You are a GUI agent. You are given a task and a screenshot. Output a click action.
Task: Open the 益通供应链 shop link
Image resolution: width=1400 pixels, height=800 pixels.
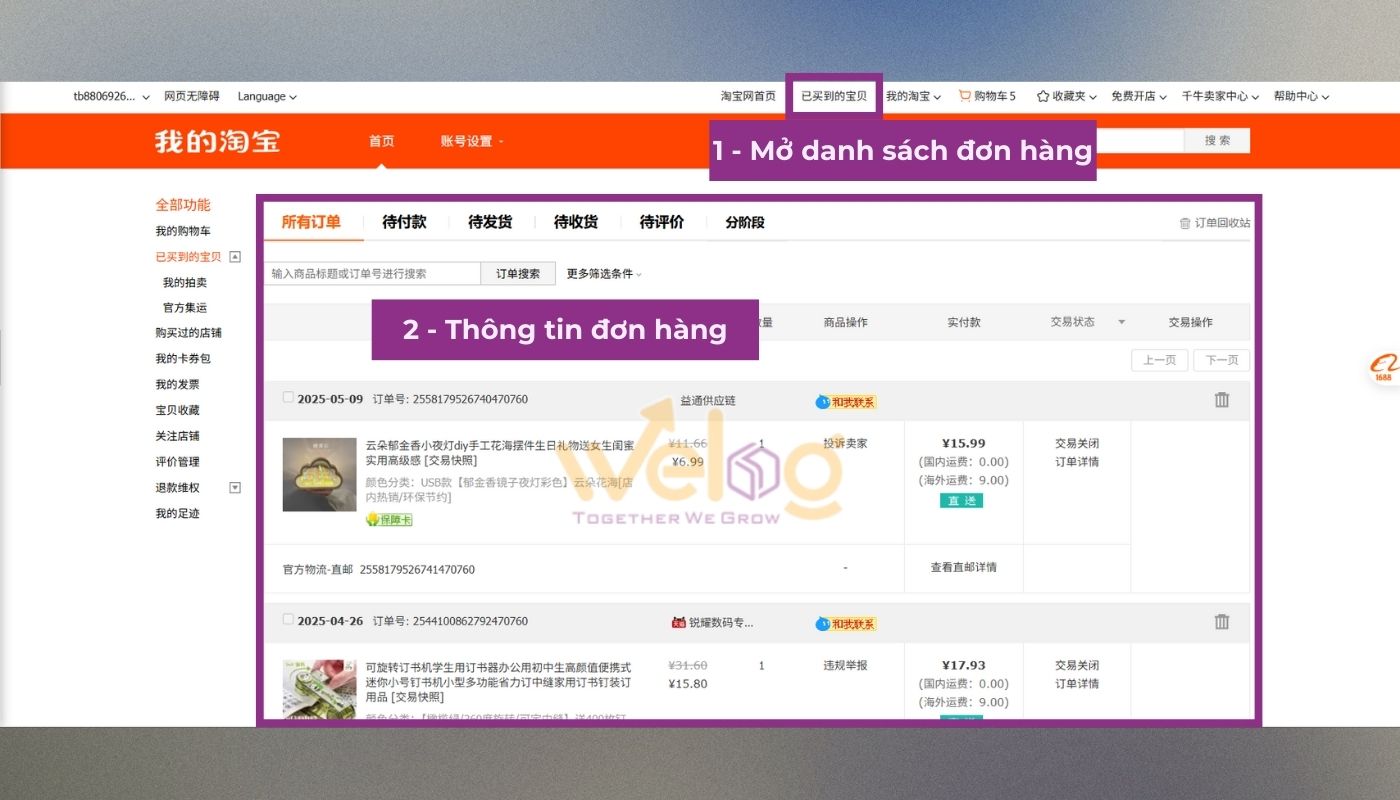pos(708,400)
